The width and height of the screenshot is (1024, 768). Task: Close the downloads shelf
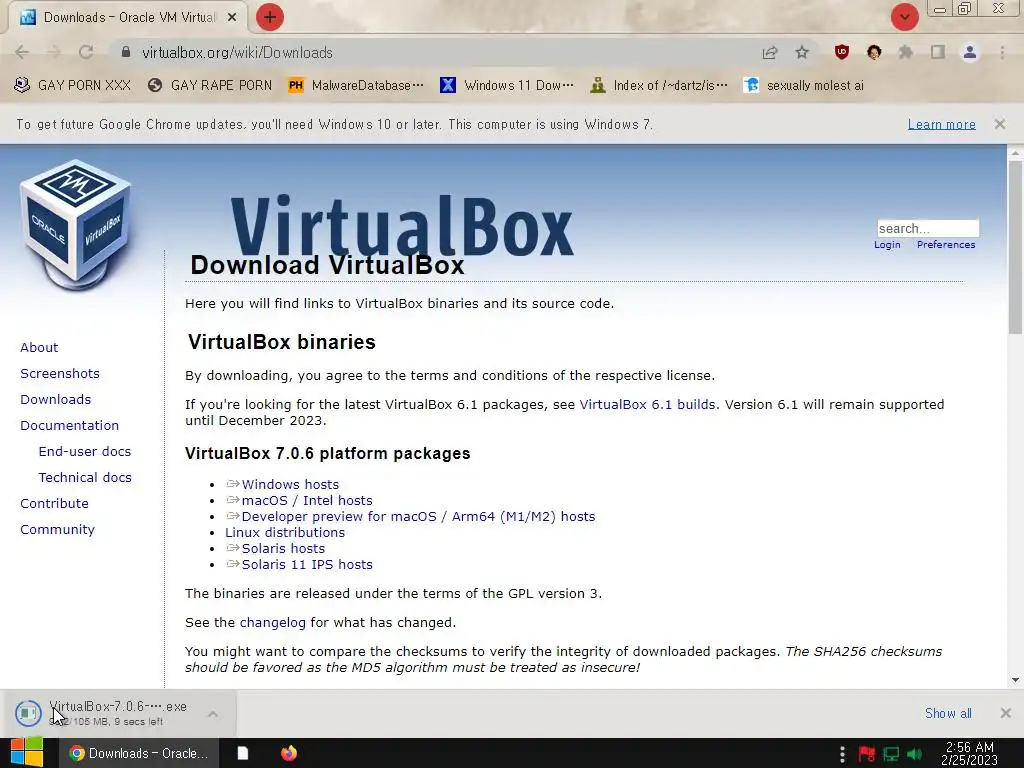[1005, 713]
